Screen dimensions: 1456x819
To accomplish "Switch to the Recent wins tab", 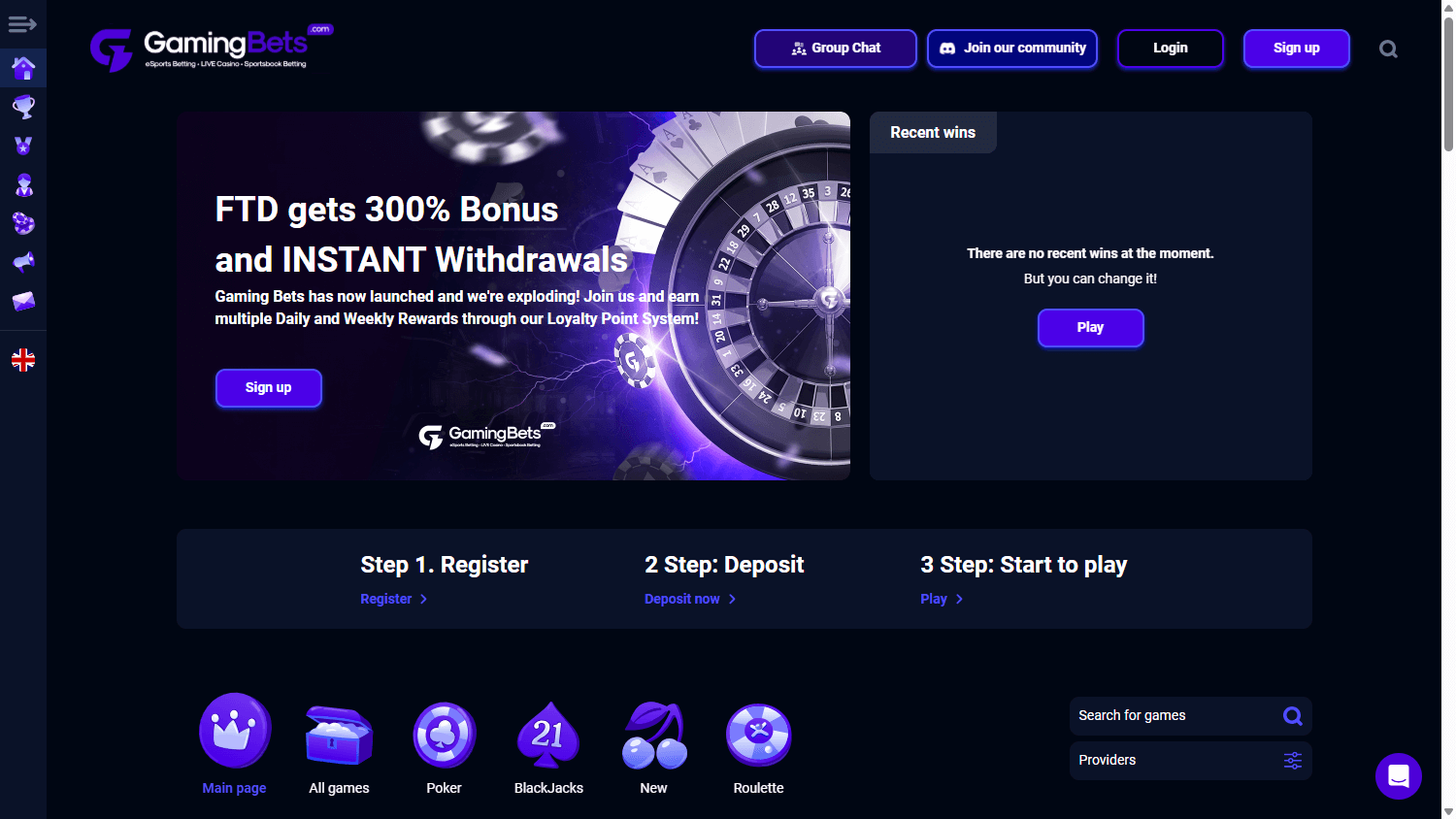I will coord(932,132).
